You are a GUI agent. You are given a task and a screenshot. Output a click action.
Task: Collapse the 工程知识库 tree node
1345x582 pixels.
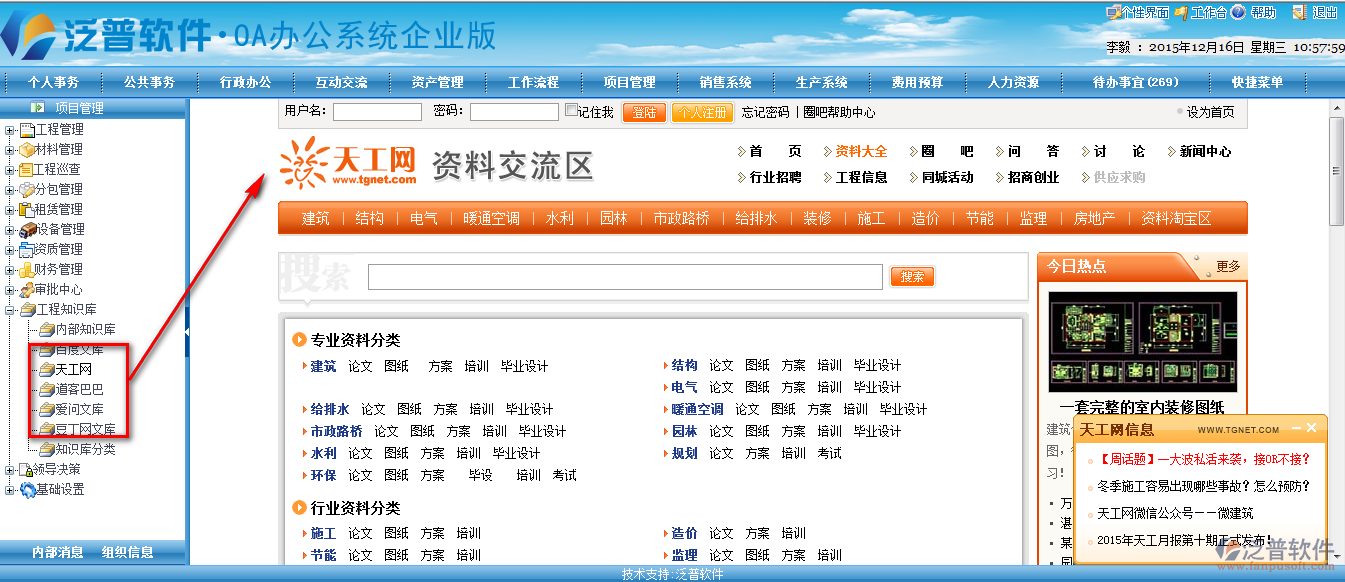point(10,310)
